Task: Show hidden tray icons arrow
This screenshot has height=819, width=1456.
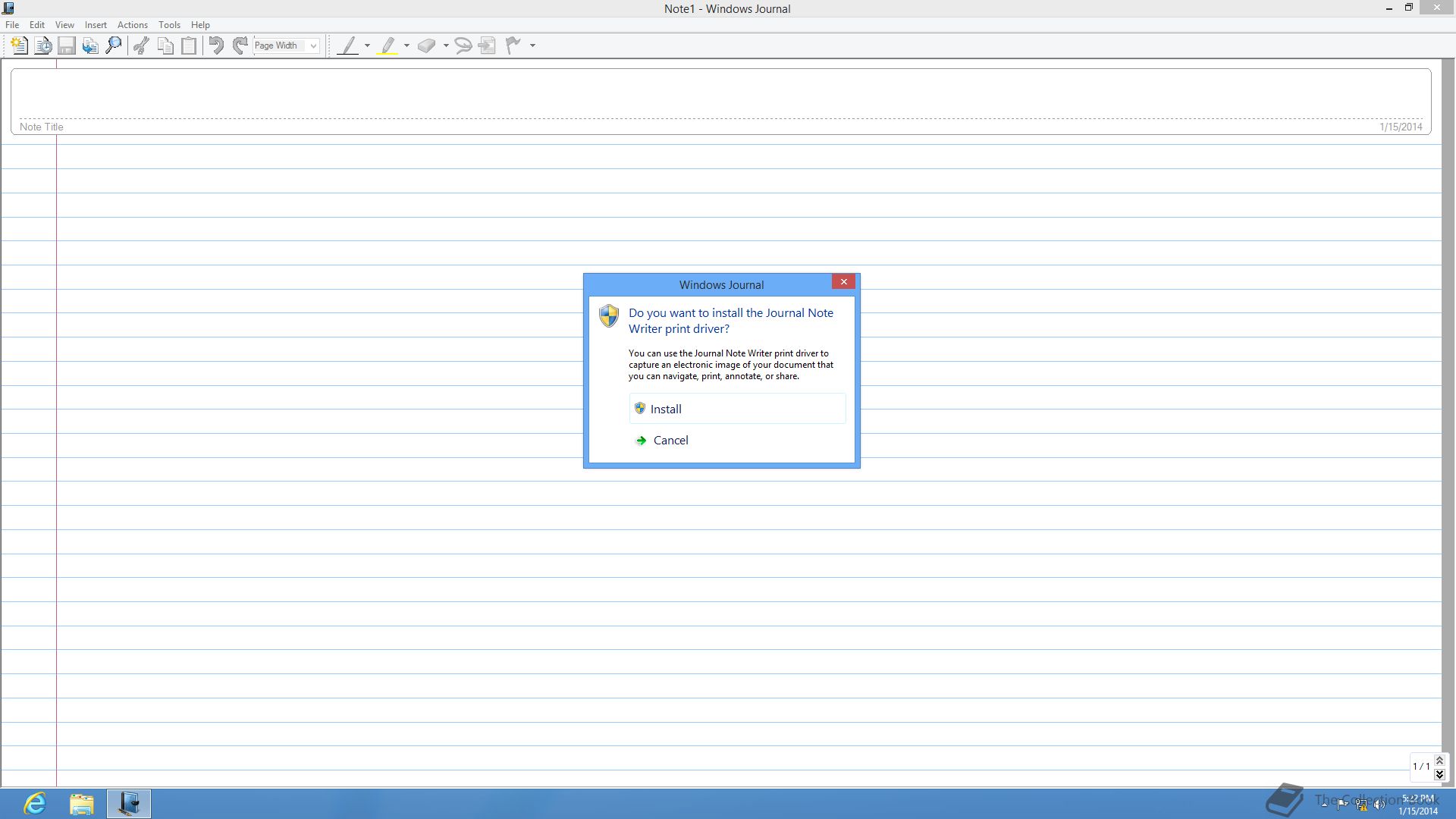Action: [1324, 805]
